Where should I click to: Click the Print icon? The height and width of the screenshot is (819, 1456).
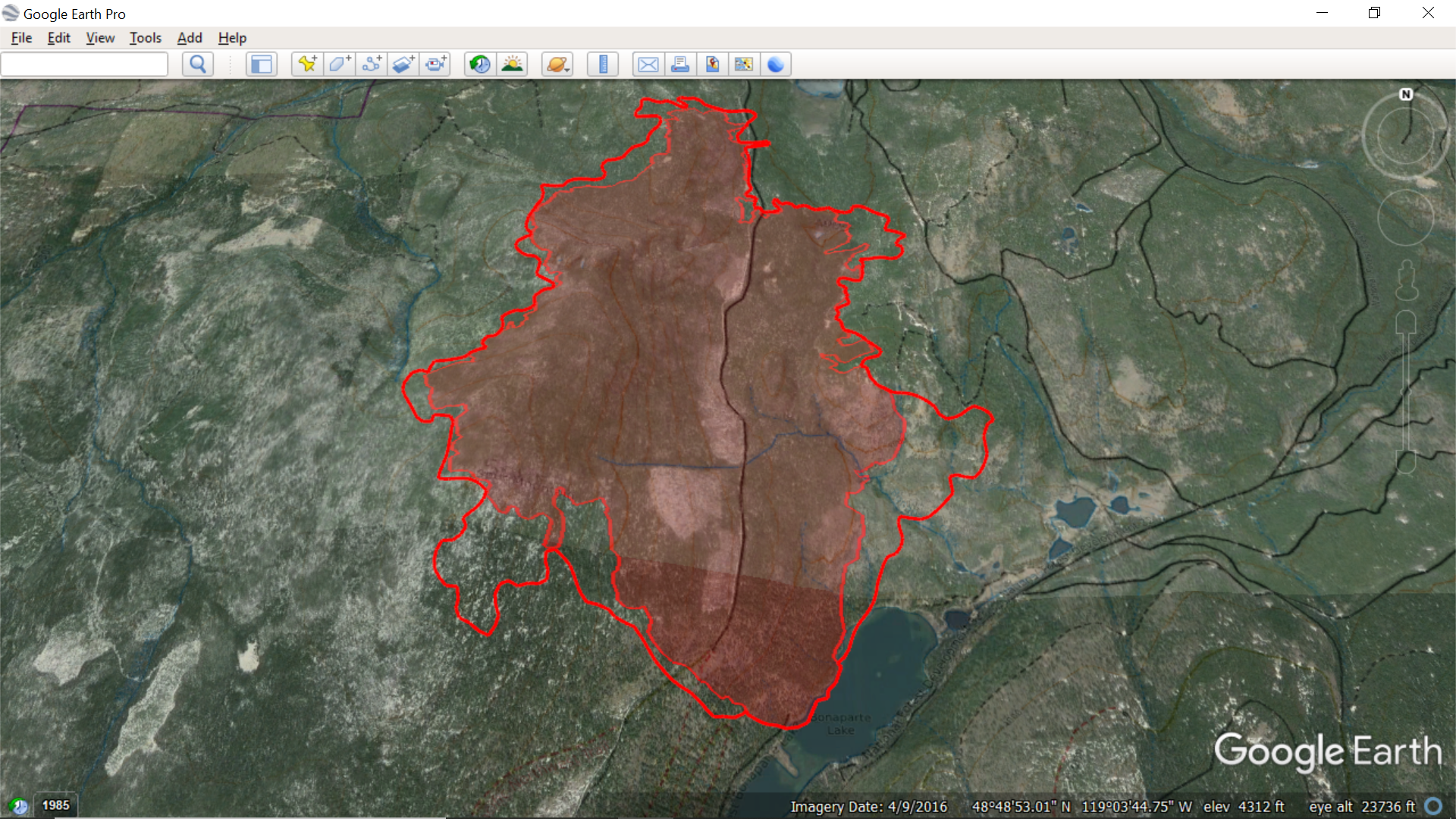pyautogui.click(x=680, y=64)
